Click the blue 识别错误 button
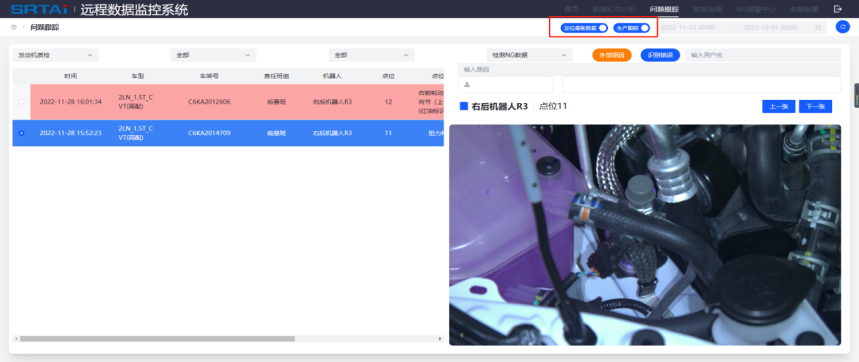 click(660, 55)
